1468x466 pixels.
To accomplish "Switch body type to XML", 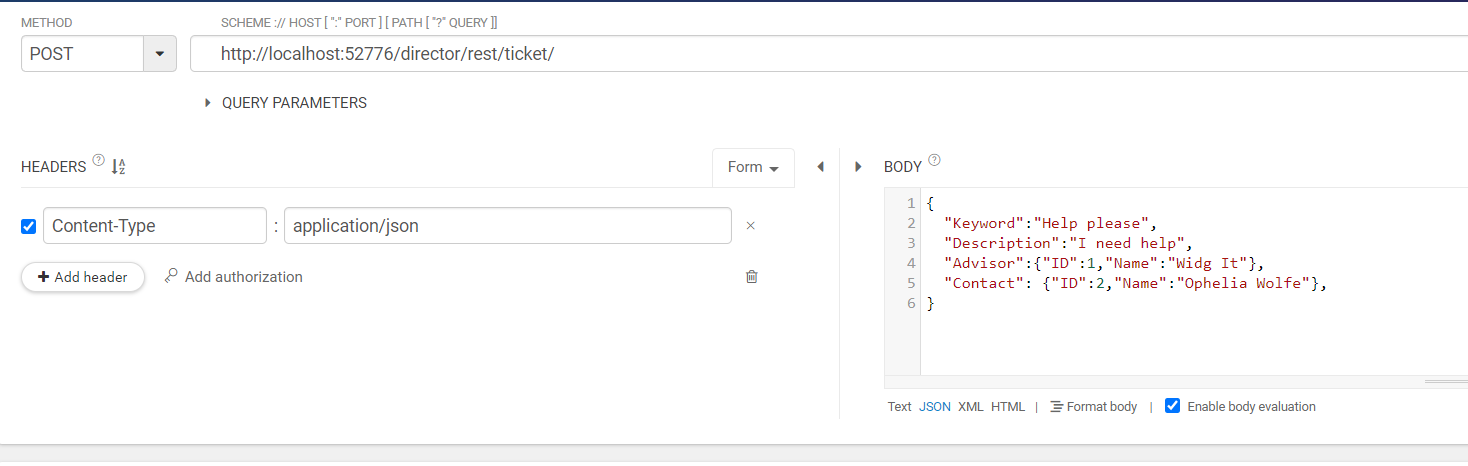I will coord(970,407).
